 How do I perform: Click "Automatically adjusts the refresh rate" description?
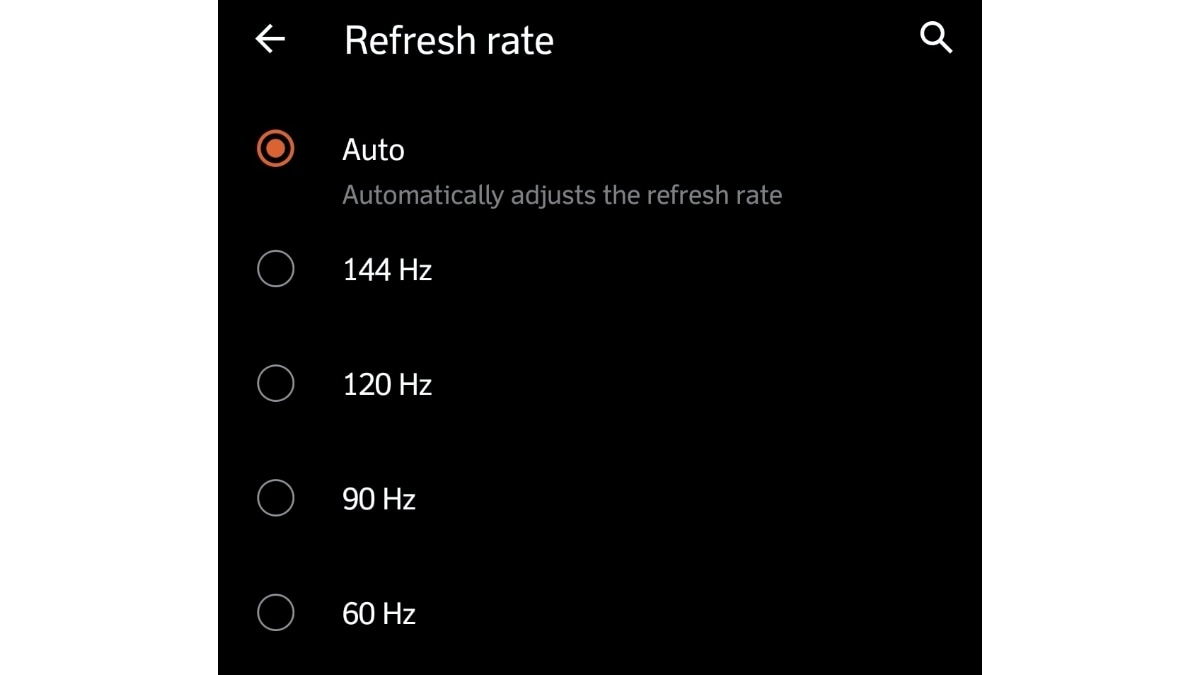click(x=561, y=195)
